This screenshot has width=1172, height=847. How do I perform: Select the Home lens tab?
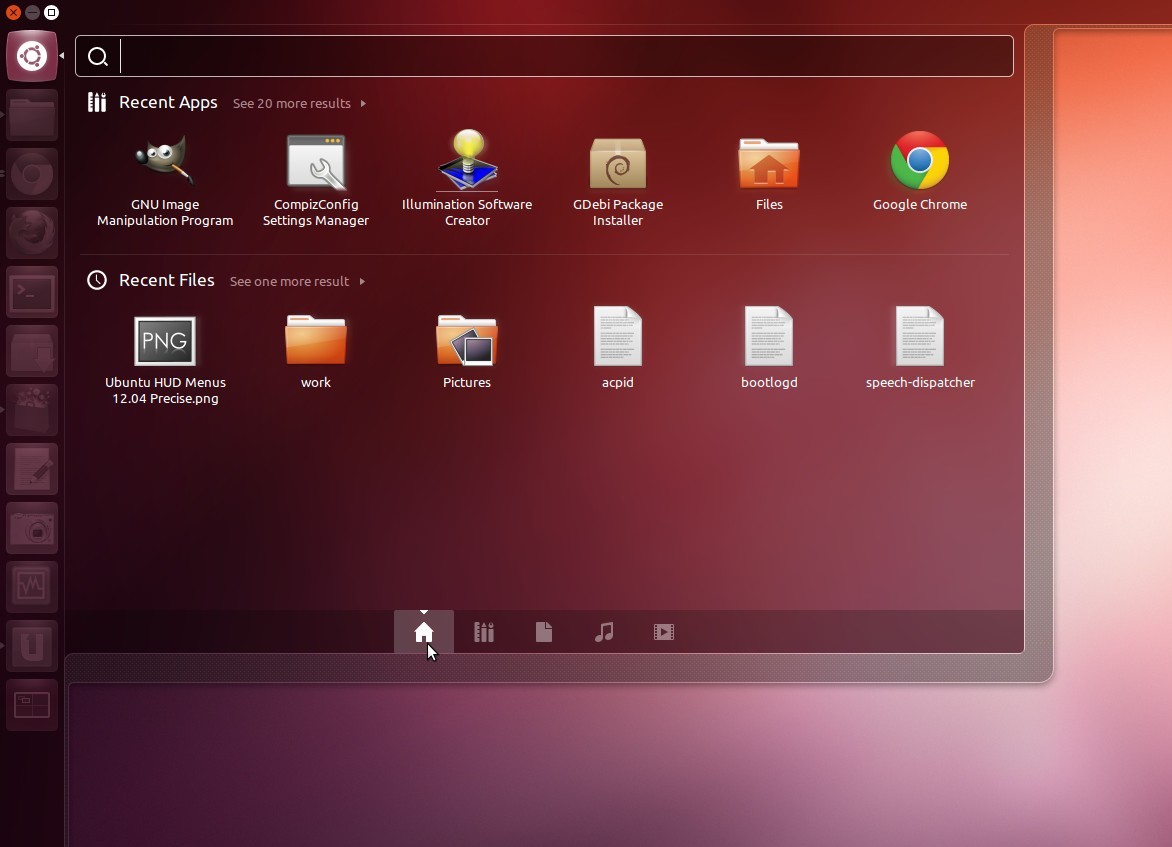coord(424,632)
